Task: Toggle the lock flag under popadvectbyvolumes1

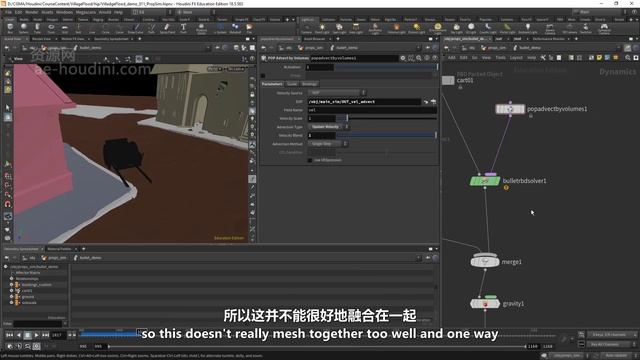Action: click(531, 116)
